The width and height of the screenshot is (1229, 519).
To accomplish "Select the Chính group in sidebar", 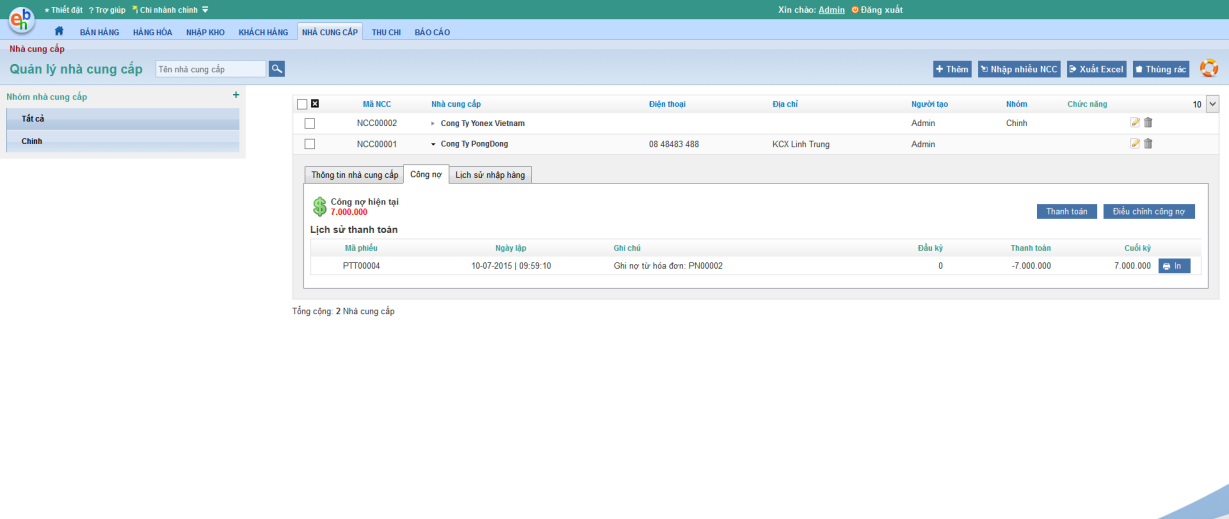I will 123,141.
